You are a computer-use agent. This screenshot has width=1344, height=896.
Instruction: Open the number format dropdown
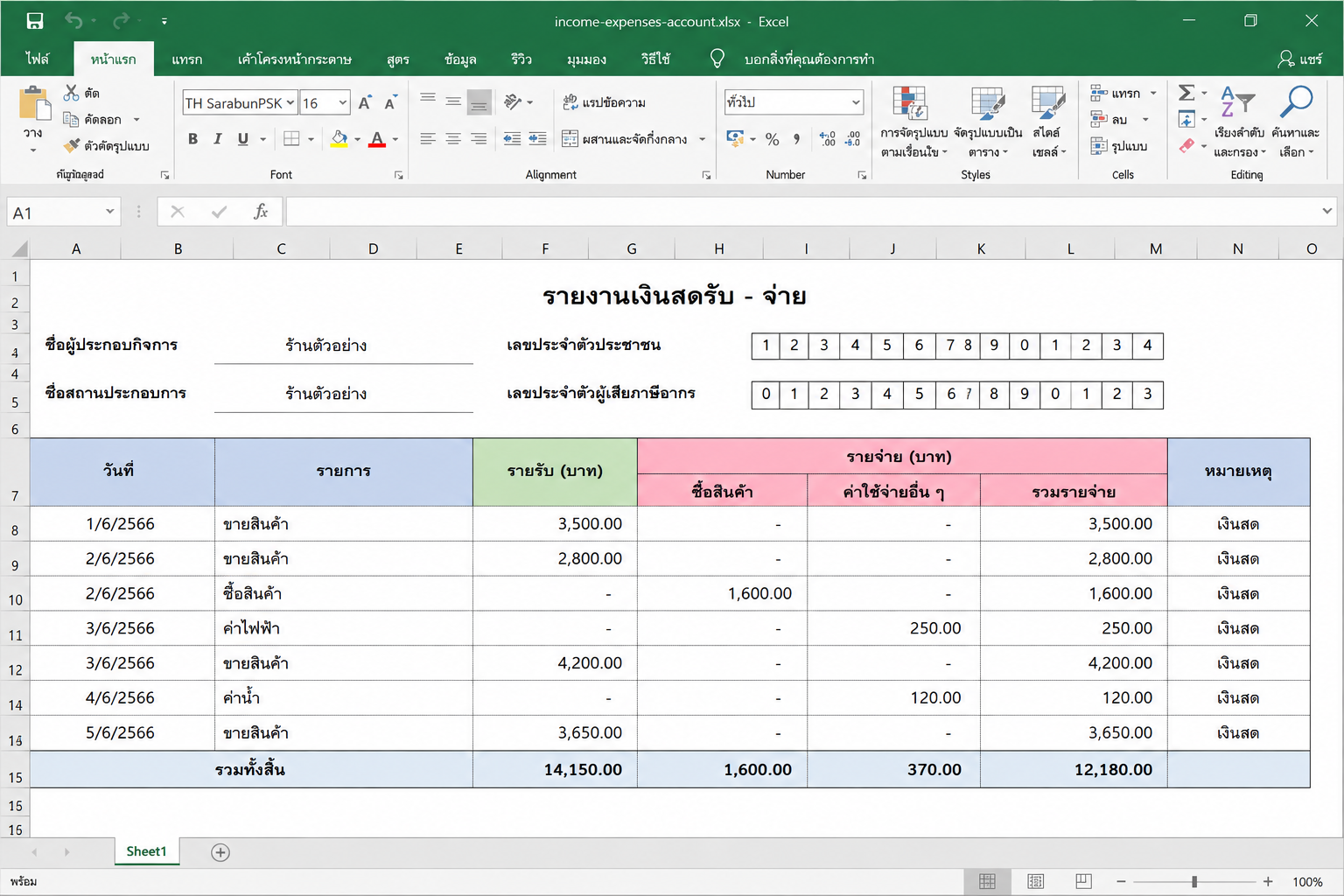[x=856, y=102]
